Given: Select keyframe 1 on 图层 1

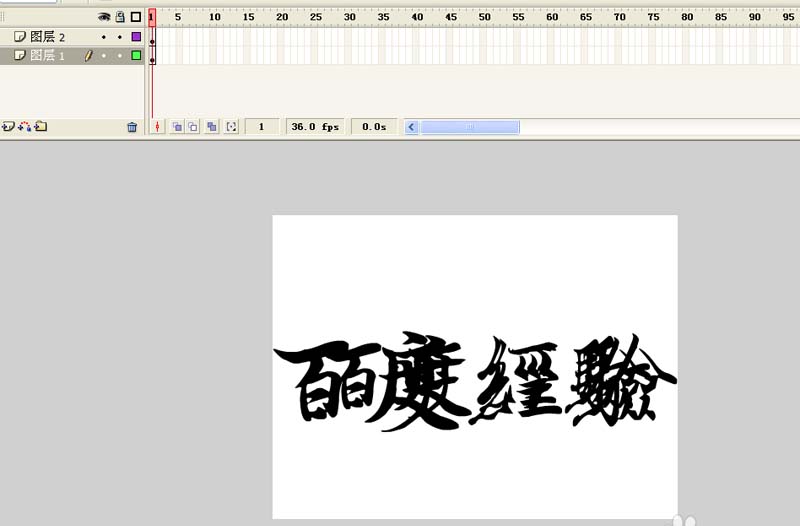Looking at the screenshot, I should [x=152, y=56].
